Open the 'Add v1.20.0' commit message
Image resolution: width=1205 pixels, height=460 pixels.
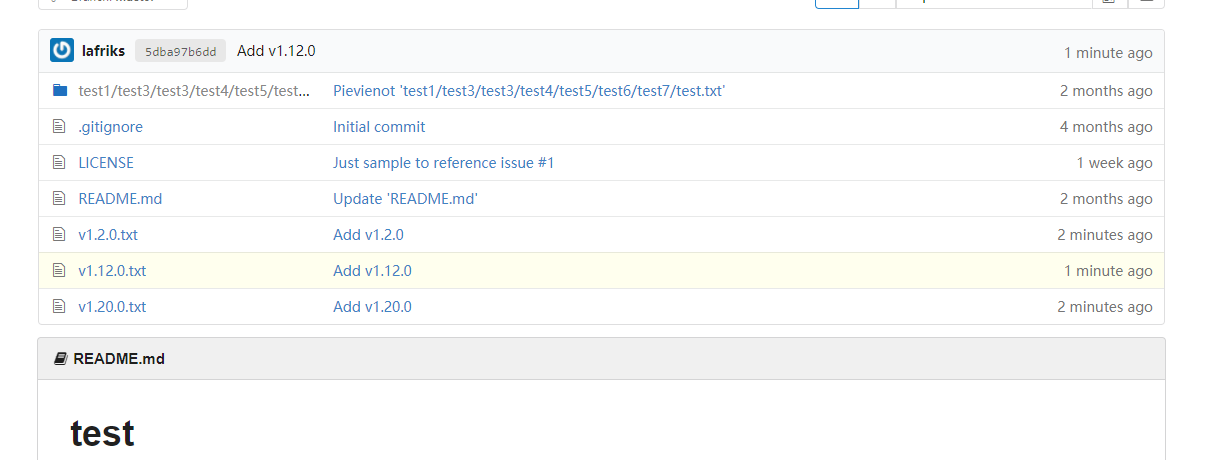point(372,307)
